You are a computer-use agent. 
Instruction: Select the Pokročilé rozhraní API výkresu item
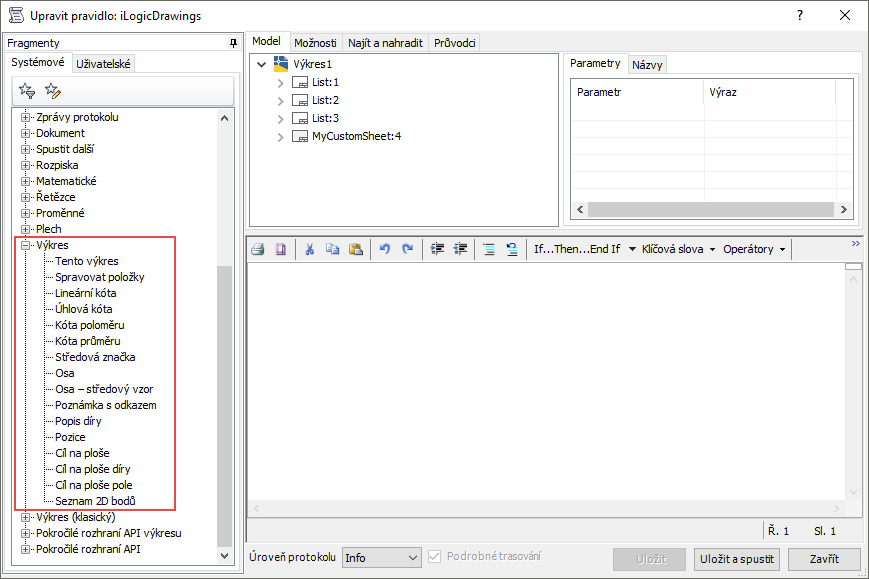coord(109,534)
